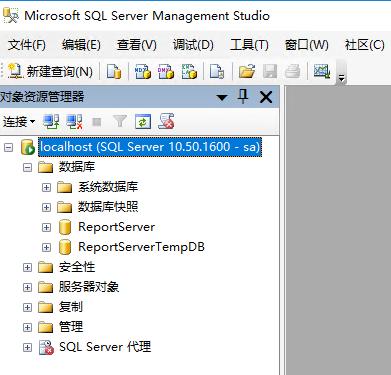Screen dimensions: 391x375
Task: Collapse the 数据库 folder
Action: click(28, 167)
